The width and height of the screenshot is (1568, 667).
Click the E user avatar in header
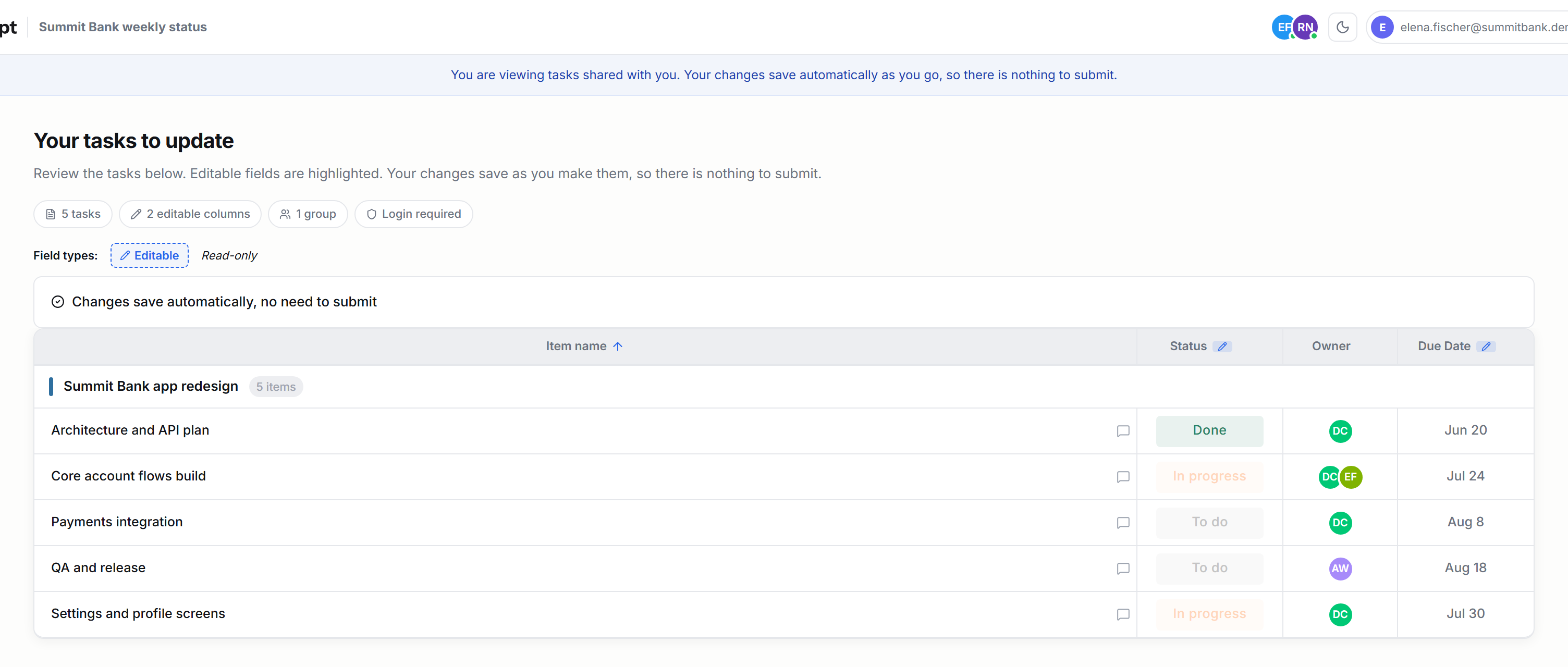tap(1382, 28)
